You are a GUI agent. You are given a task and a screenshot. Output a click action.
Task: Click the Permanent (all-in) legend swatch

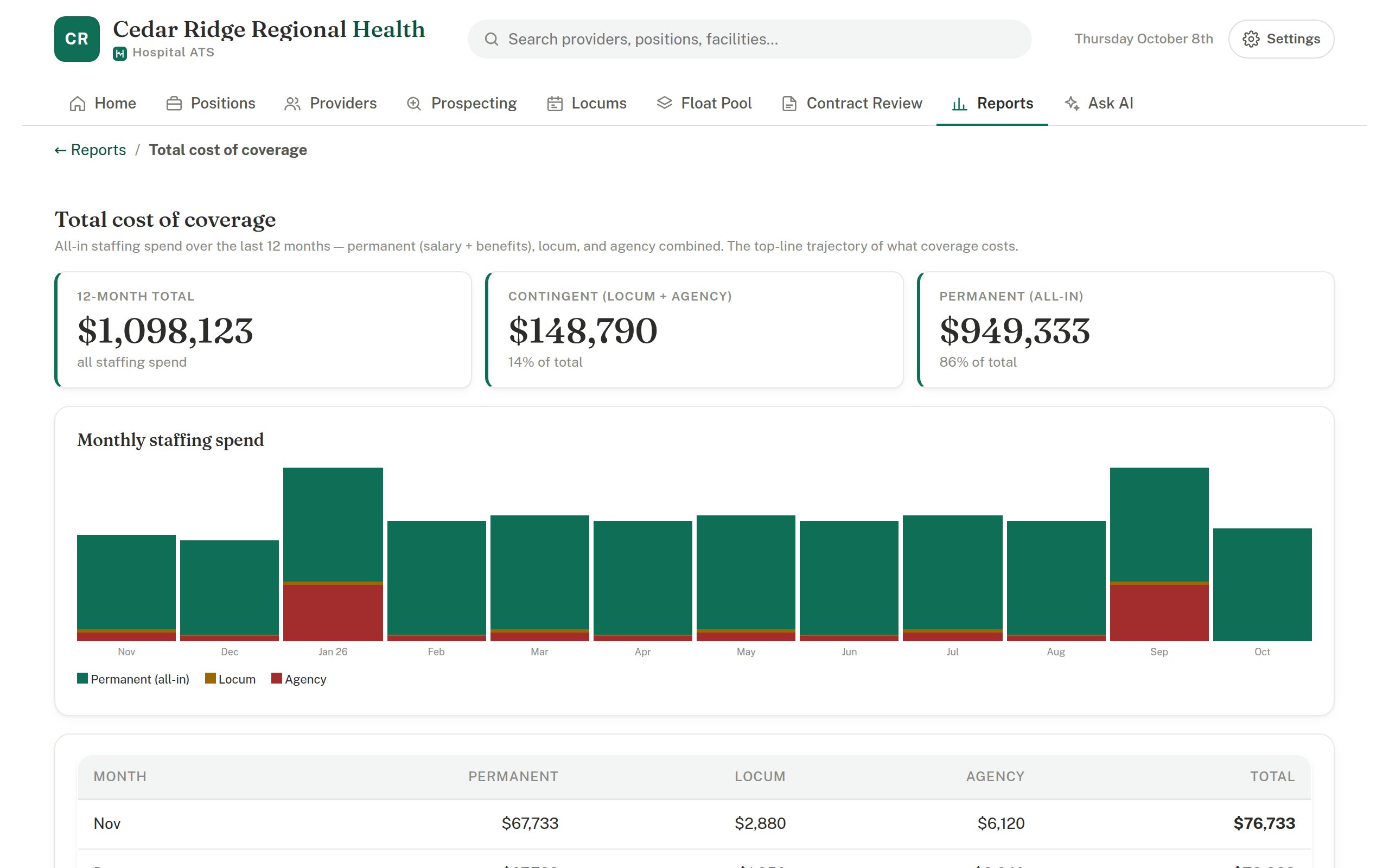(82, 679)
